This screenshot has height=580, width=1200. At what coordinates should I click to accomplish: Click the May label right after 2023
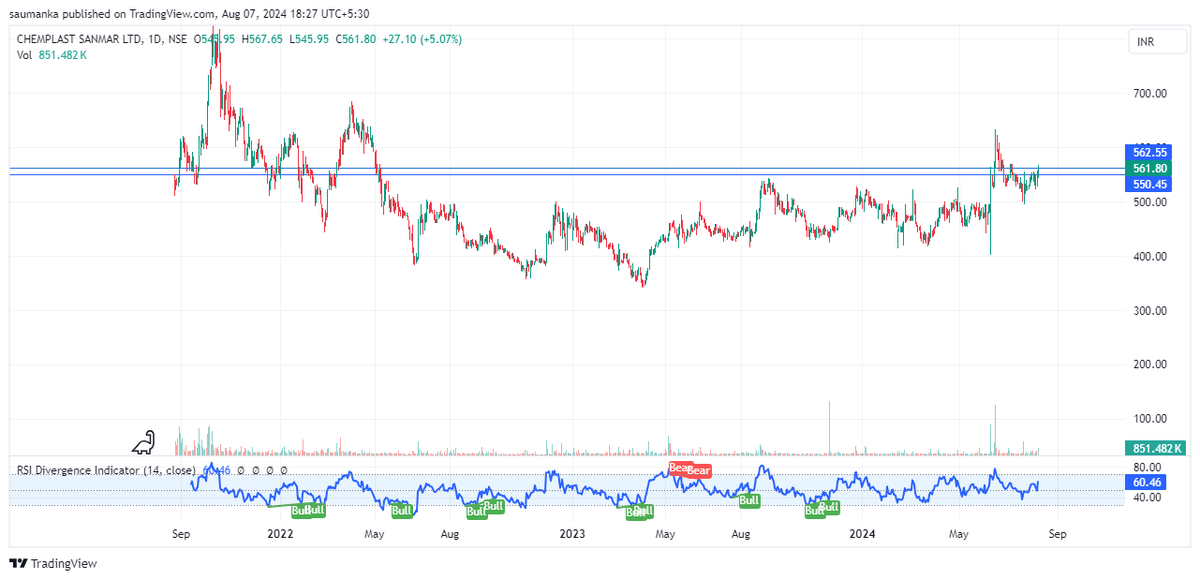pos(666,534)
